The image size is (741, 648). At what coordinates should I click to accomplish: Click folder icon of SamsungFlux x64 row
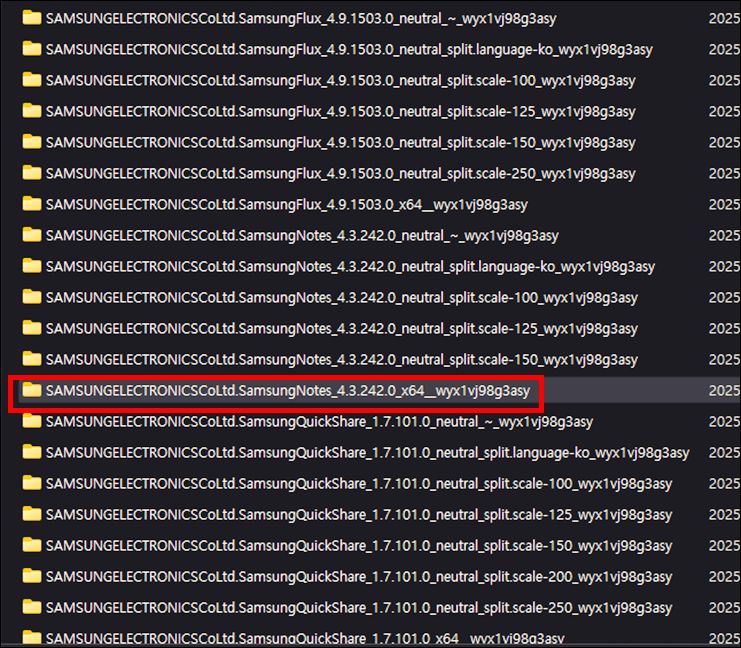pos(32,204)
